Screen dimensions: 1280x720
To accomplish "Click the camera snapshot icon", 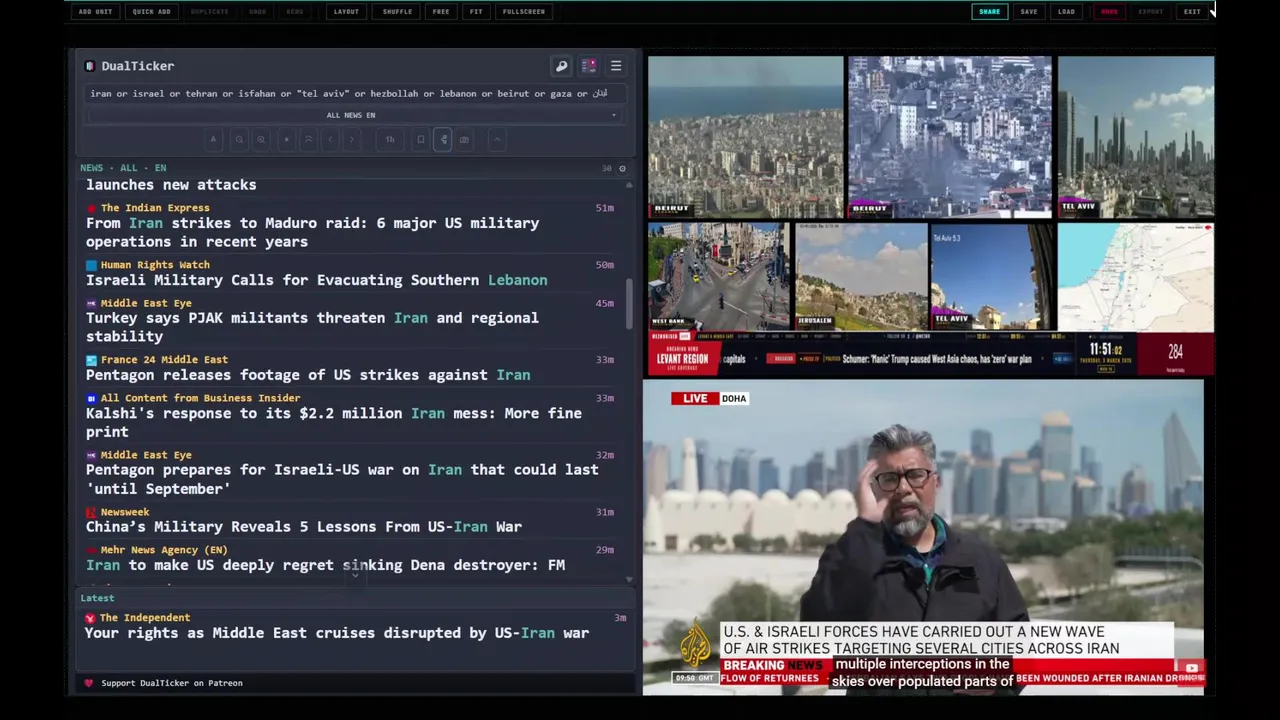I will tap(464, 139).
